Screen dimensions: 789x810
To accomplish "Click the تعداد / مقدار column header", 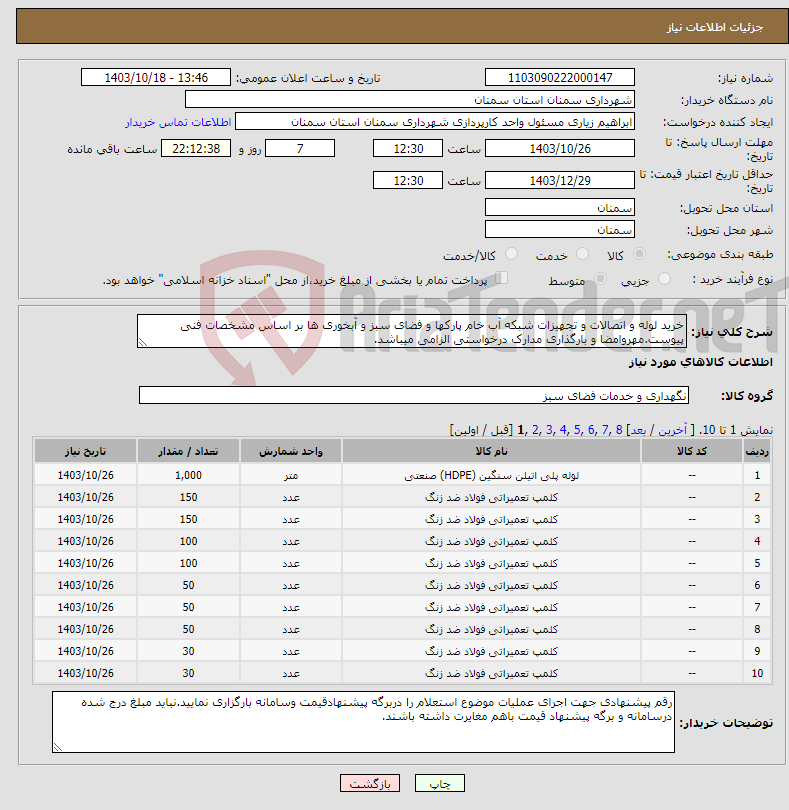I will (x=188, y=451).
